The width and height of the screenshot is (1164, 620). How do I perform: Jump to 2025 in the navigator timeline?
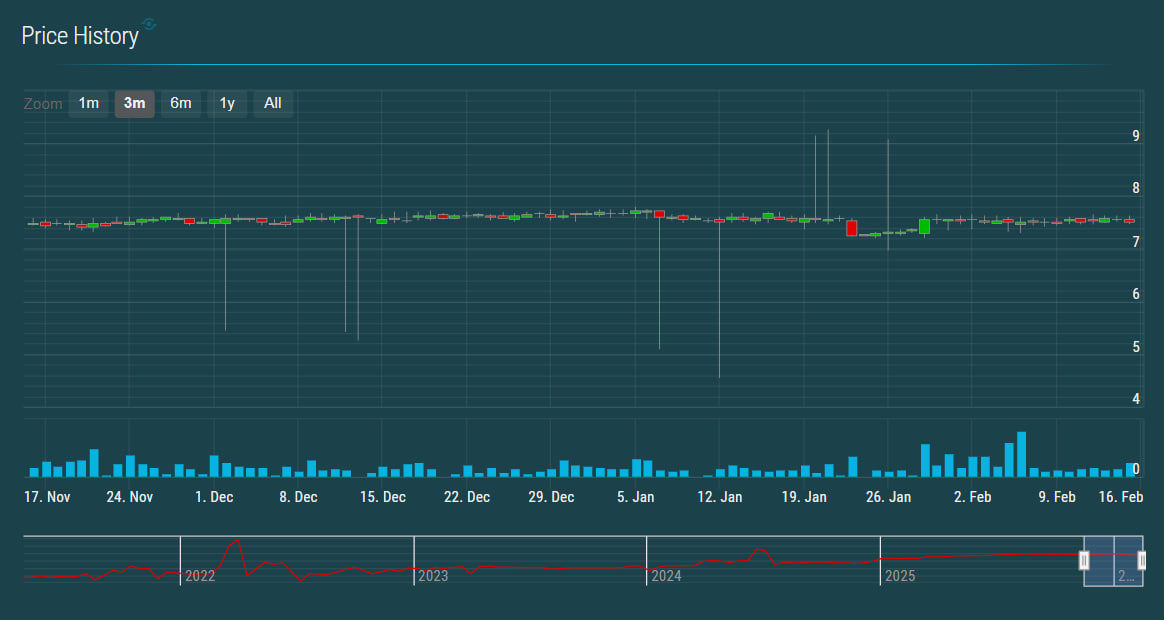pos(900,576)
